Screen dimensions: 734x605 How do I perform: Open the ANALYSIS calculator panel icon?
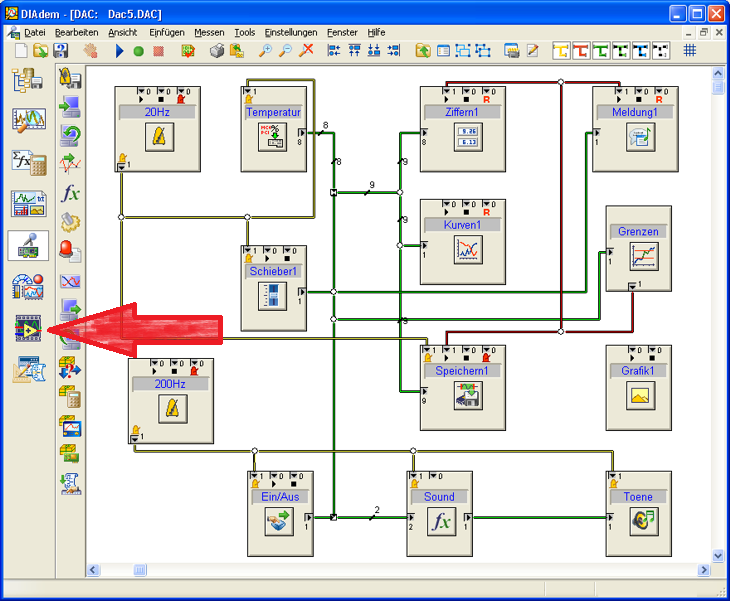tap(28, 162)
